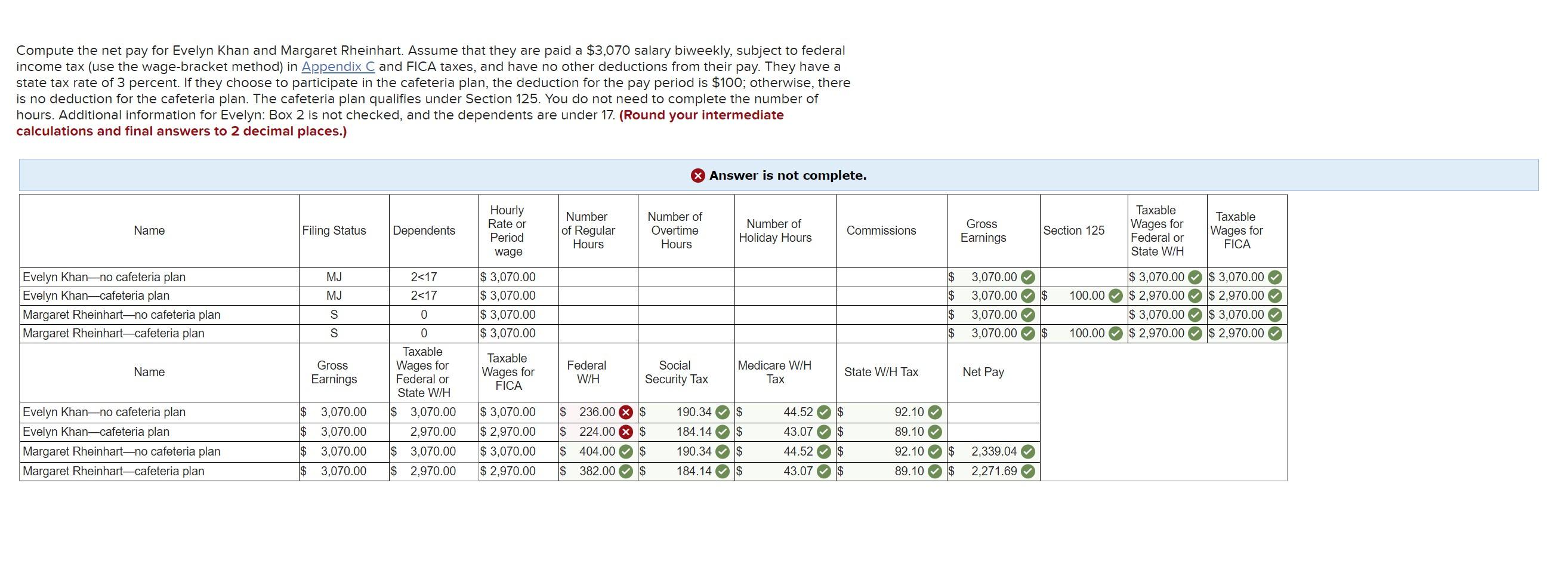Click check beside Evelyn no cafeteria Gross Earnings top table
Screen dimensions: 1568x566
pos(1027,277)
